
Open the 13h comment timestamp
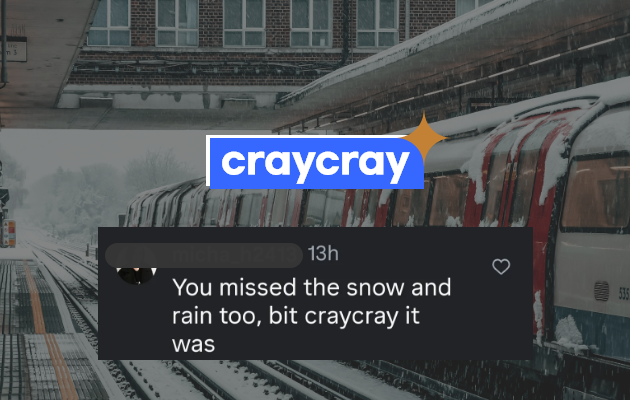323,254
